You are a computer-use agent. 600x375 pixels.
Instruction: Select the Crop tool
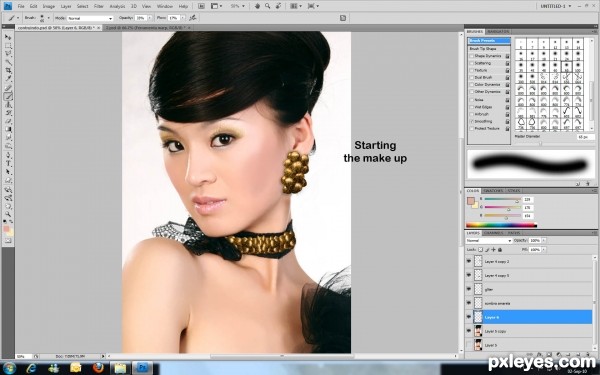(x=8, y=71)
